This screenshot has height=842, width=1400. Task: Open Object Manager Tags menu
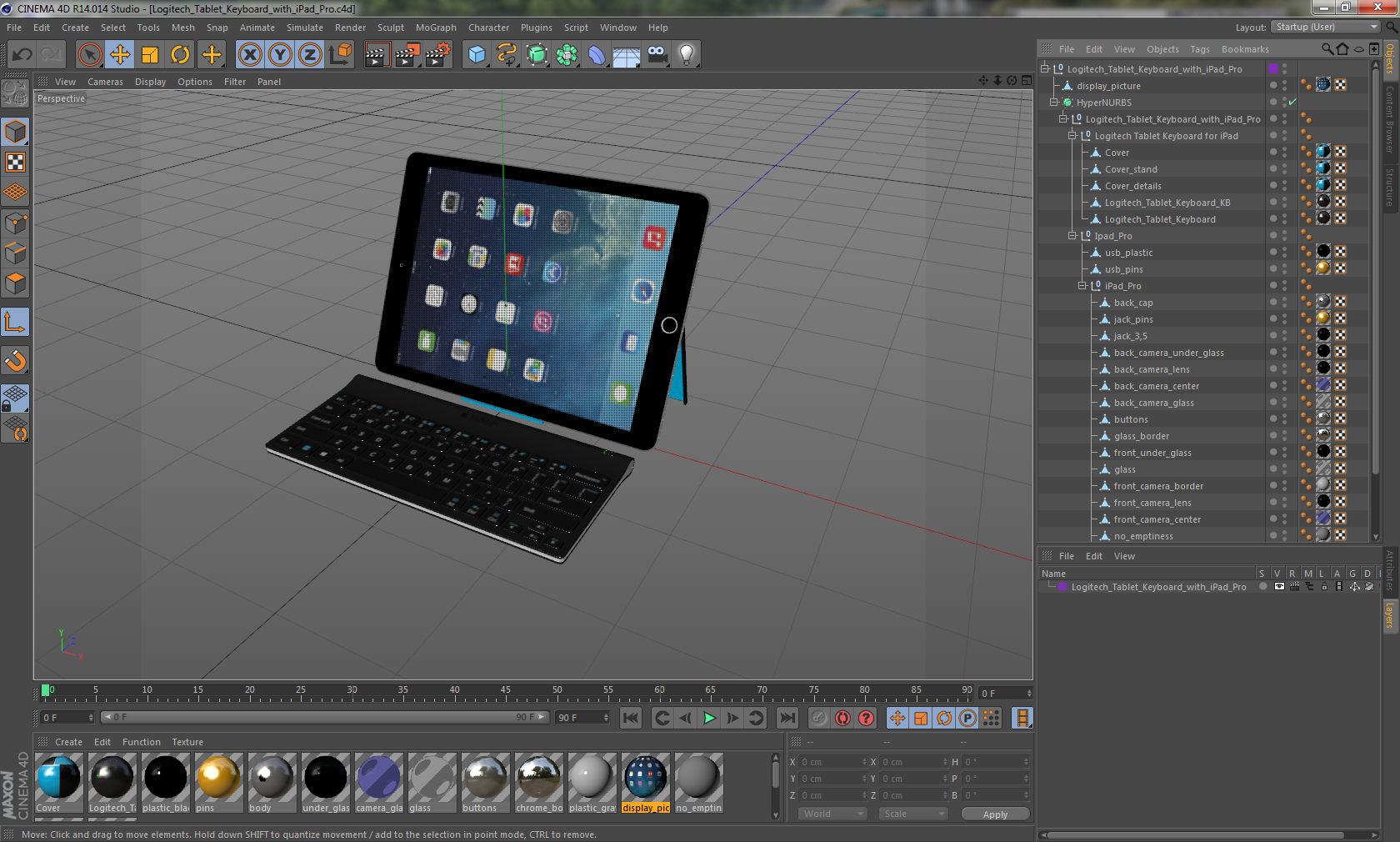coord(1200,49)
